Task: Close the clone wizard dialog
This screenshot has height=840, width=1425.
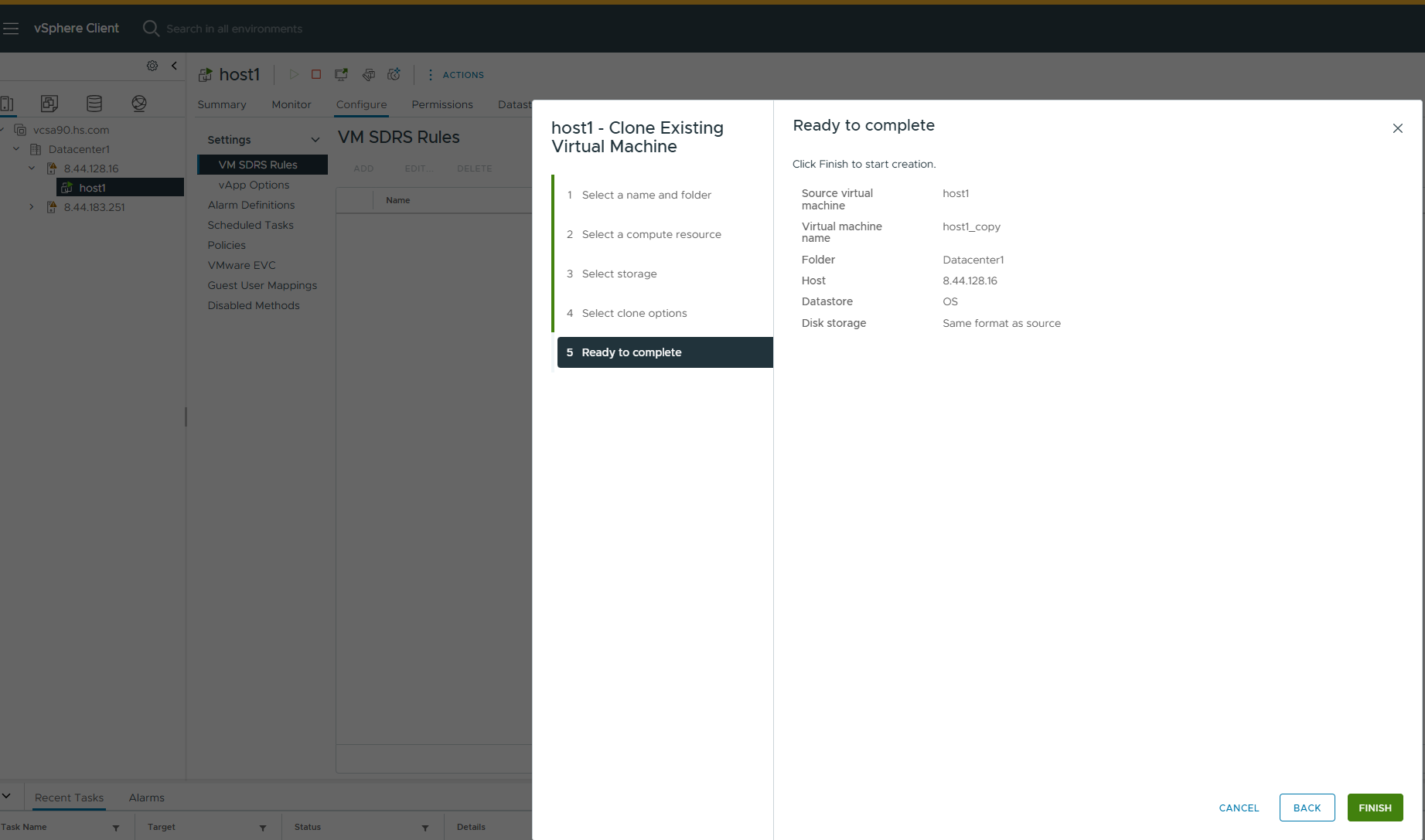Action: pos(1397,128)
